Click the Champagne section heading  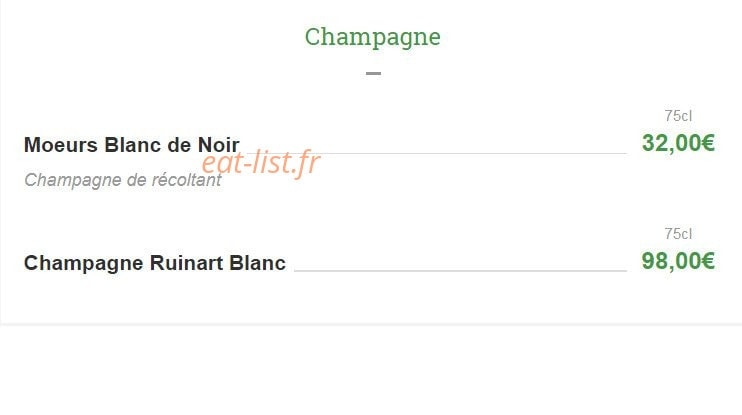(x=372, y=38)
